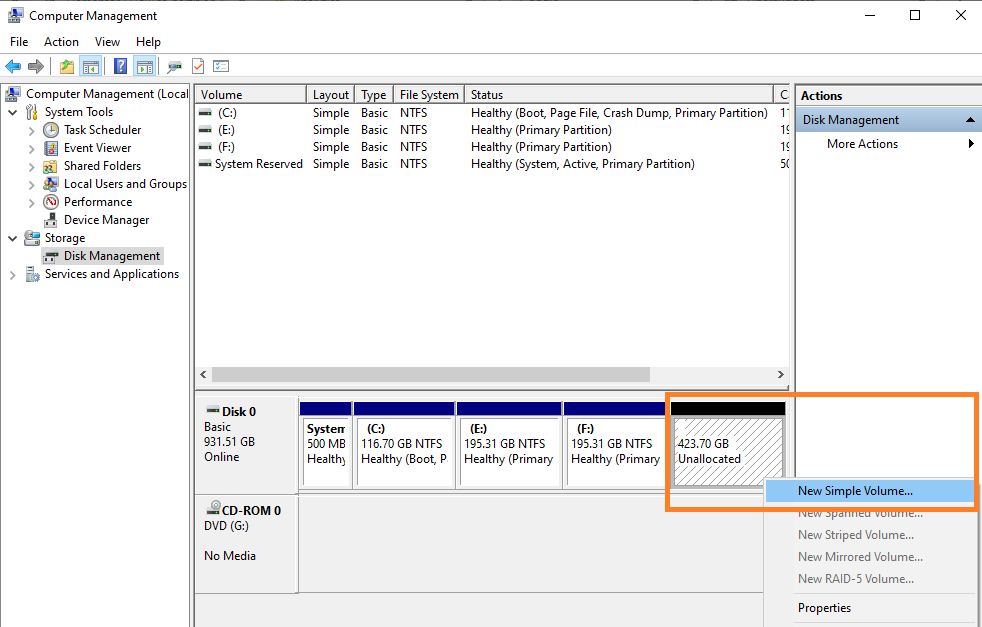
Task: Click the New Mirrored Volume menu entry
Action: click(869, 557)
